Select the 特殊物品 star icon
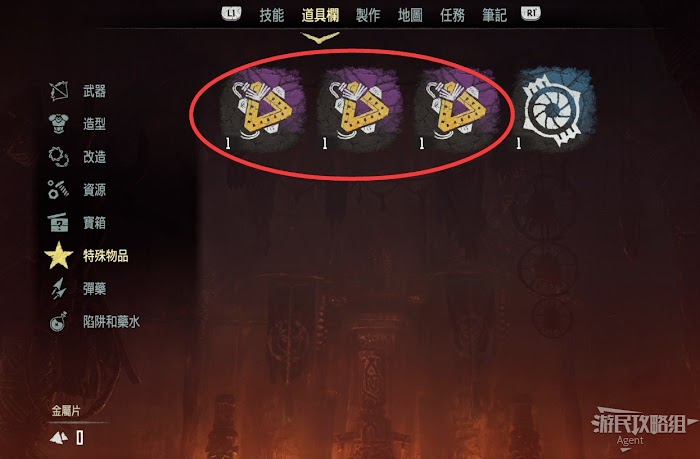 58,255
